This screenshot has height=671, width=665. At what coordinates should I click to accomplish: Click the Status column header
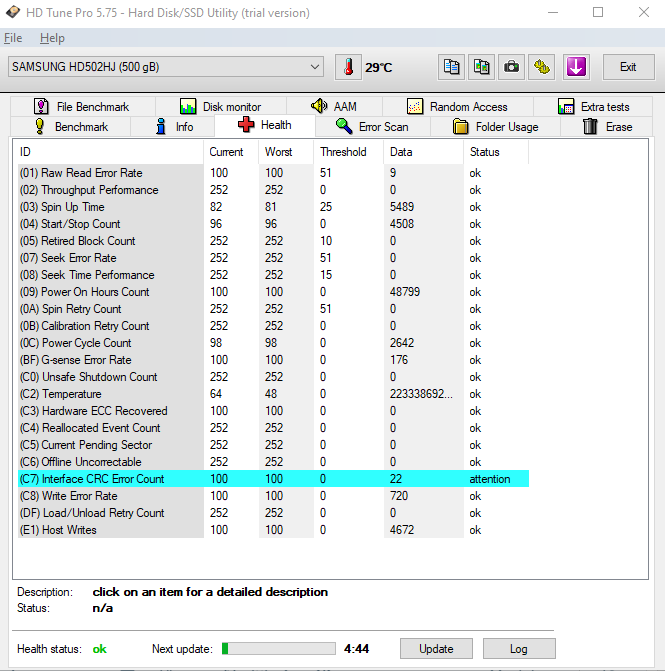pos(496,152)
